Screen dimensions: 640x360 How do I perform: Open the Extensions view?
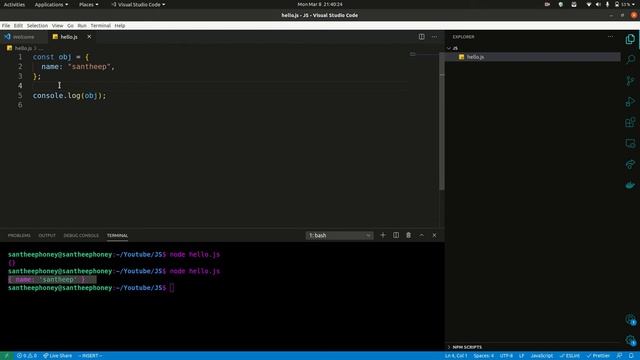coord(630,122)
